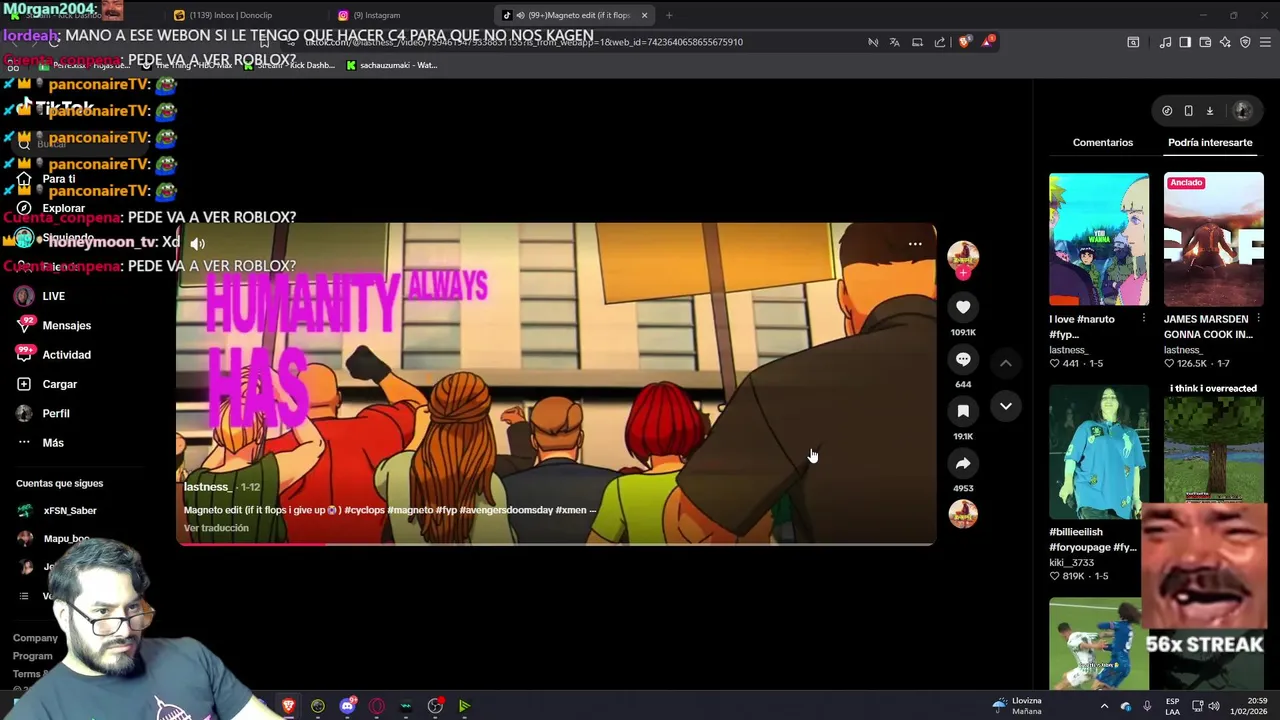Image resolution: width=1280 pixels, height=720 pixels.
Task: Open sachauzumaki bookmark in bookmarks bar
Action: tap(391, 65)
